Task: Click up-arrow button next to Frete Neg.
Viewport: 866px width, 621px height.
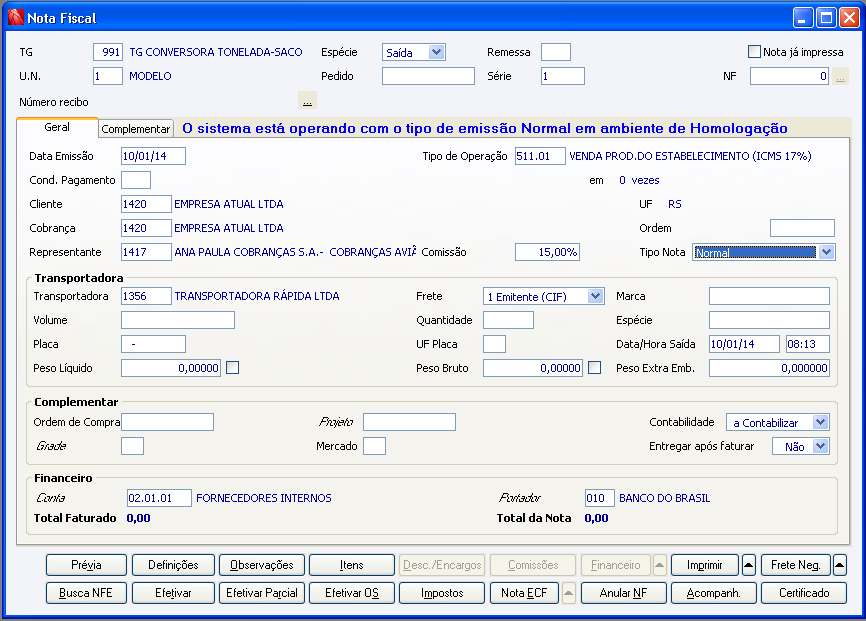Action: click(839, 565)
